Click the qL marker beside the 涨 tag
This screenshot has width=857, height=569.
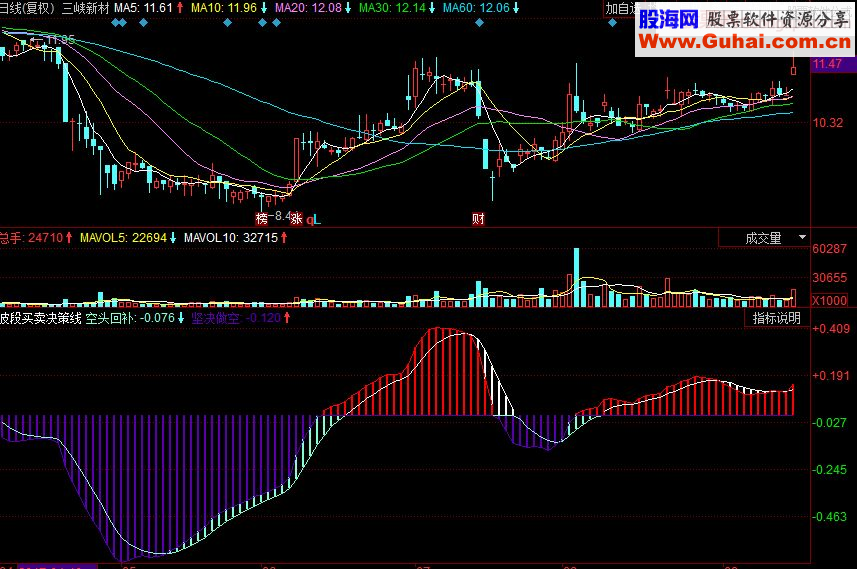coord(314,220)
